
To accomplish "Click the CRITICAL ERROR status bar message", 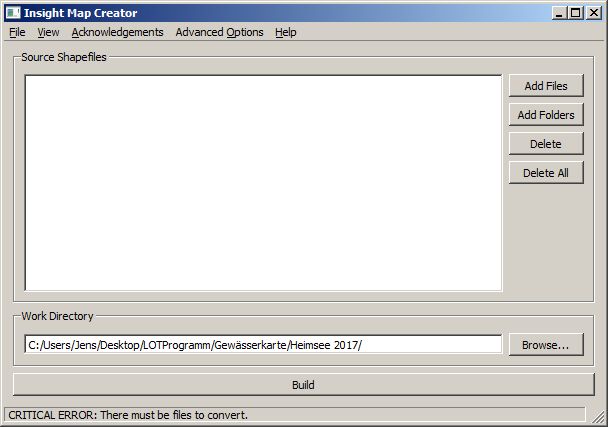I will pyautogui.click(x=128, y=414).
